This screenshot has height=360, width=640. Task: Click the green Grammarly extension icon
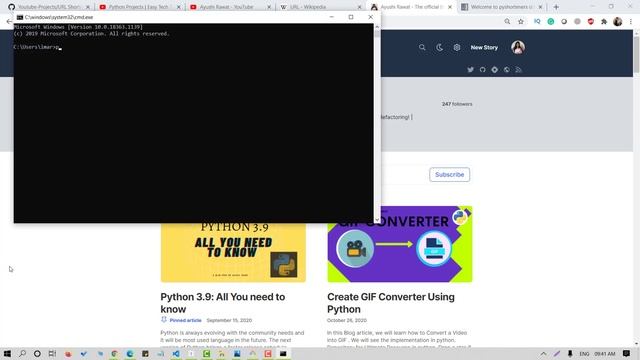click(x=551, y=22)
